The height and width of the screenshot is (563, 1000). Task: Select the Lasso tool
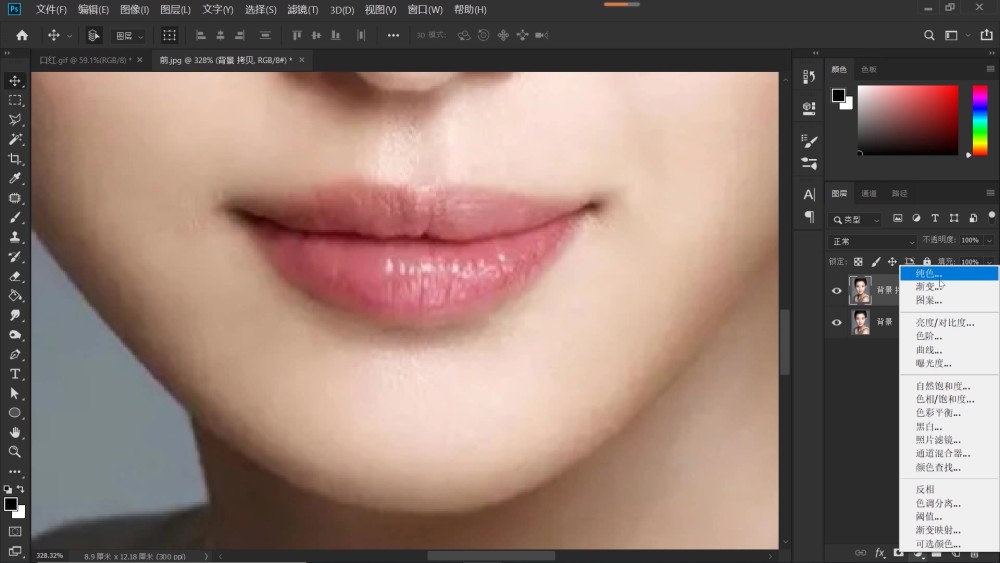point(15,119)
